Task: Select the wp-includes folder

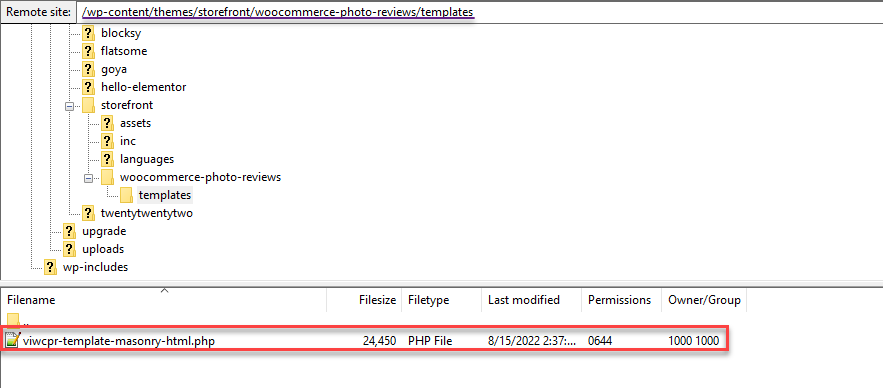Action: 95,267
